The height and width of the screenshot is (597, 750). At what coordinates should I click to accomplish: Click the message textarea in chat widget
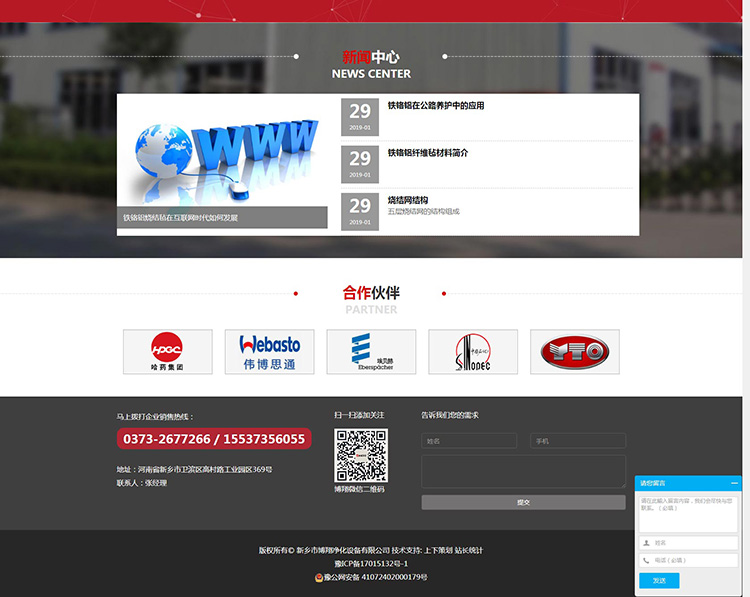[688, 512]
